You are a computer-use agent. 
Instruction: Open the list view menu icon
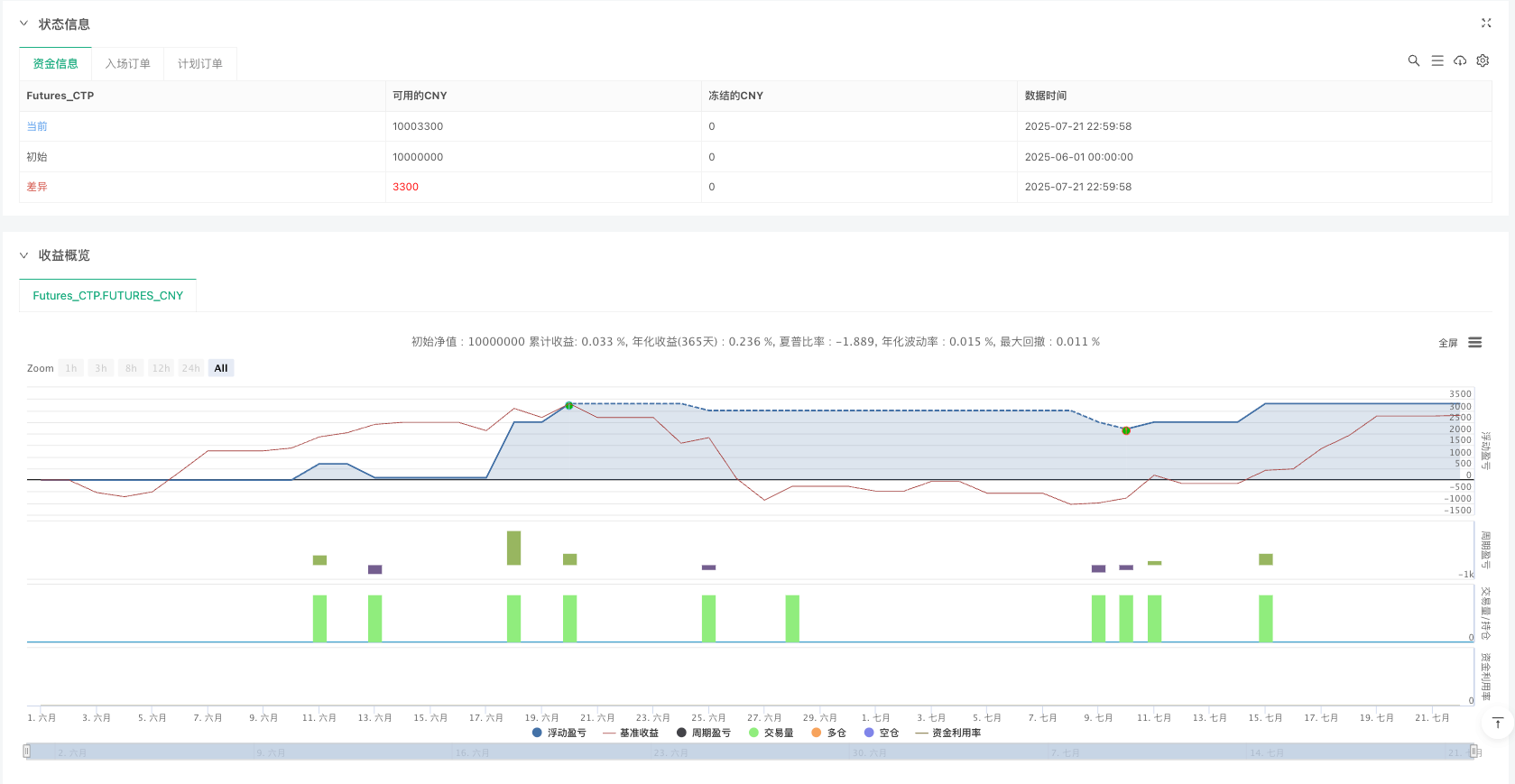click(1437, 60)
